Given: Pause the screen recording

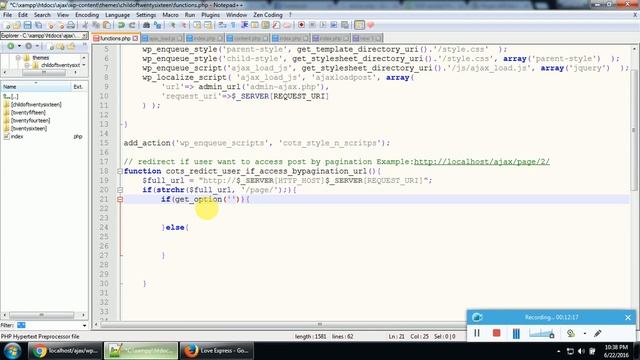Looking at the screenshot, I should tap(477, 333).
